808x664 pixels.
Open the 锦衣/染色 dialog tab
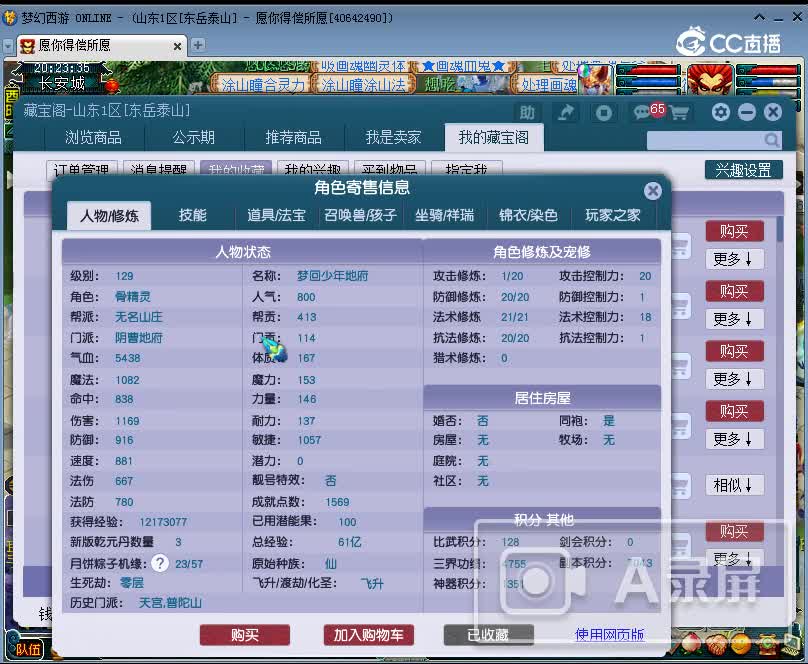(528, 215)
